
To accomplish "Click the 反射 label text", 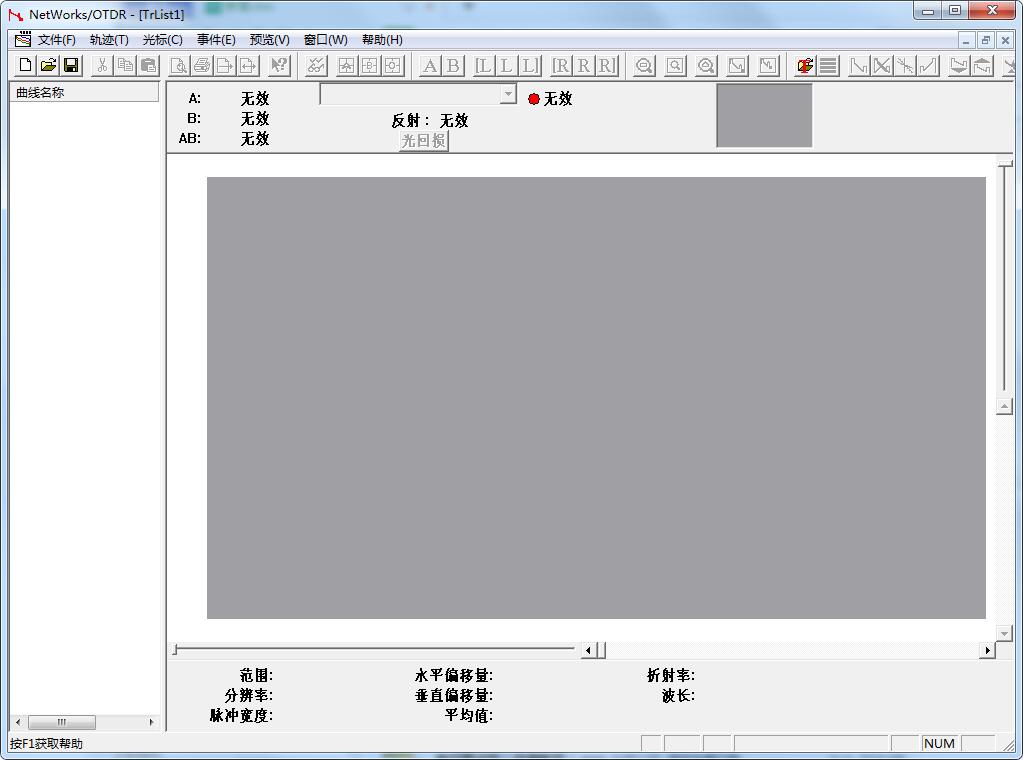I will [x=410, y=120].
